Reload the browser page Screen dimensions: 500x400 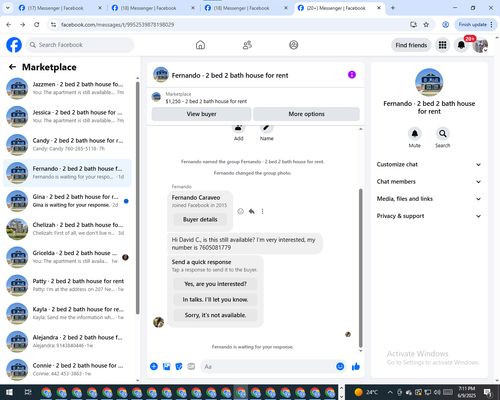(x=37, y=24)
